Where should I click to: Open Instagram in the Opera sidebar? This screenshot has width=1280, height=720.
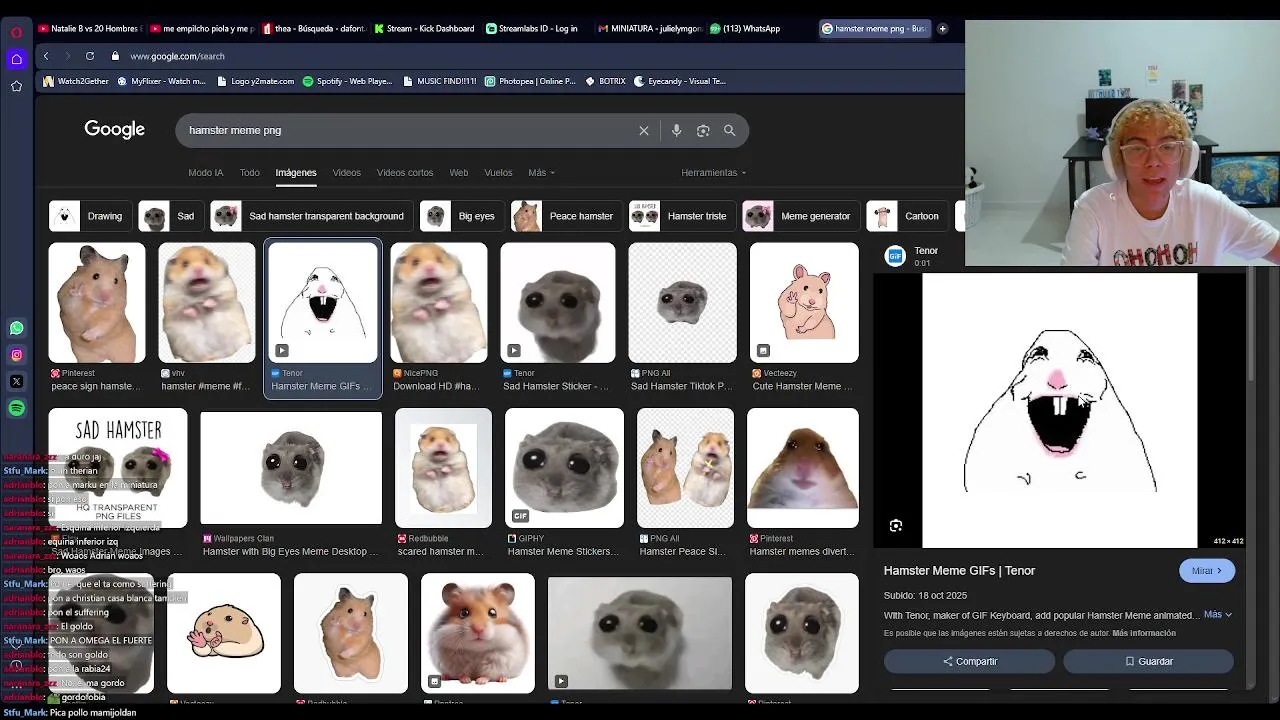[x=16, y=355]
